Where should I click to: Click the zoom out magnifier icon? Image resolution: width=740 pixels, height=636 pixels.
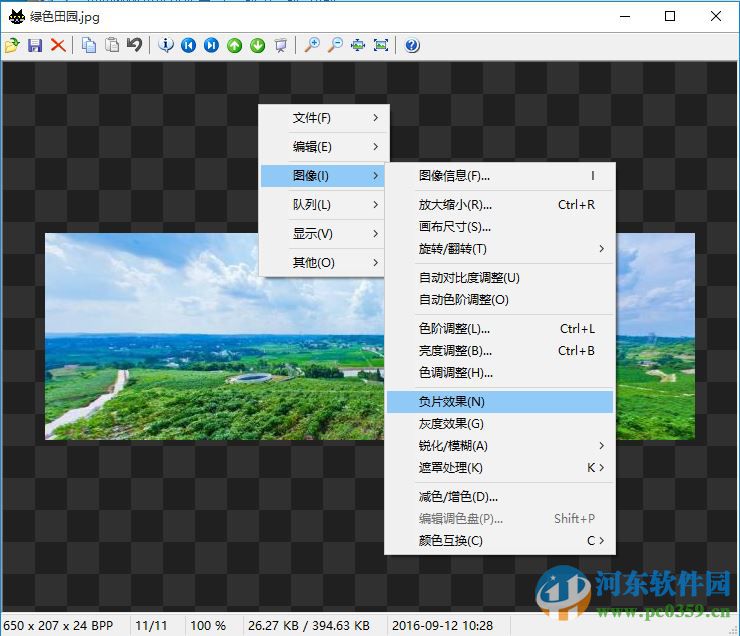click(335, 45)
